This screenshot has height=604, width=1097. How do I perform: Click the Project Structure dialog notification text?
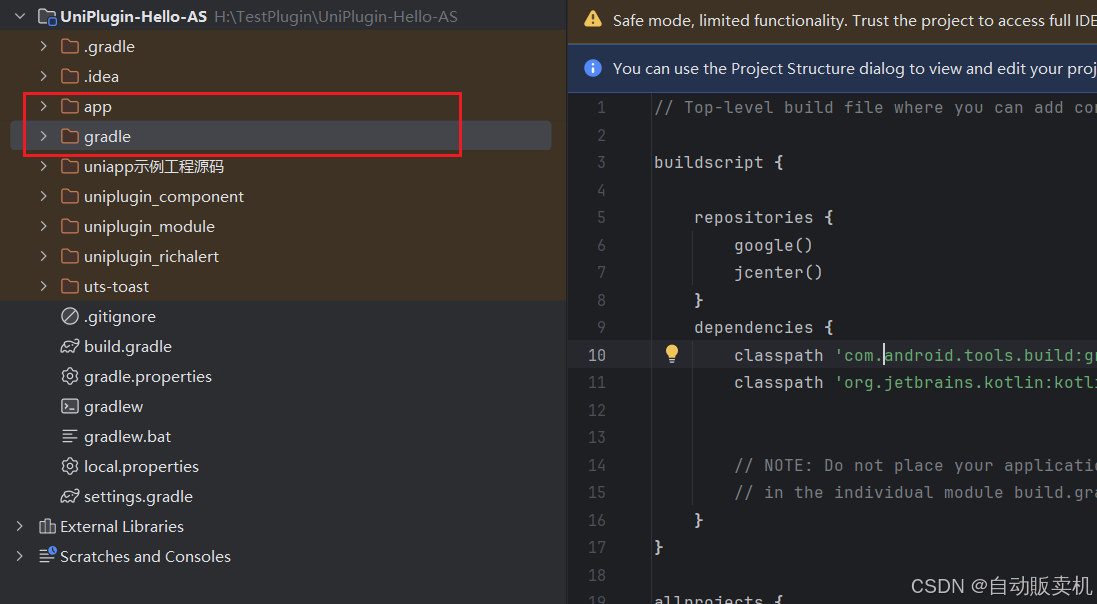(854, 68)
